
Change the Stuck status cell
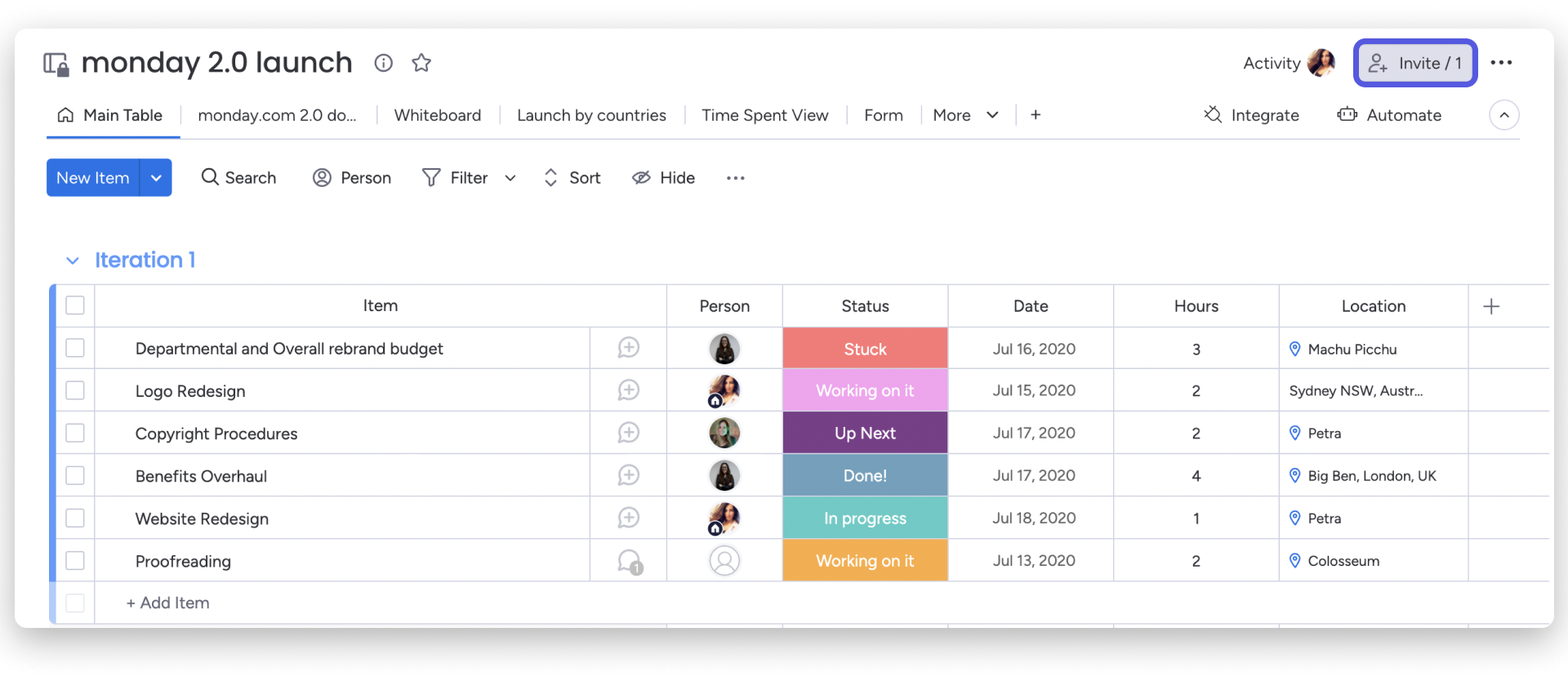pos(865,349)
